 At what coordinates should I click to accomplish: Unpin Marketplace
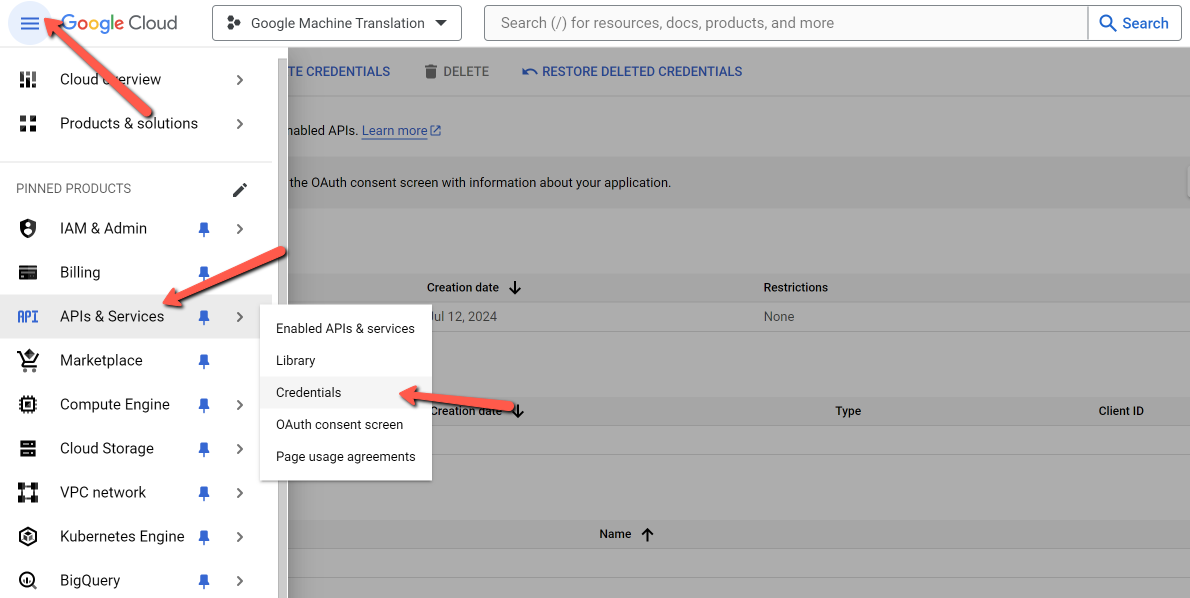coord(203,361)
